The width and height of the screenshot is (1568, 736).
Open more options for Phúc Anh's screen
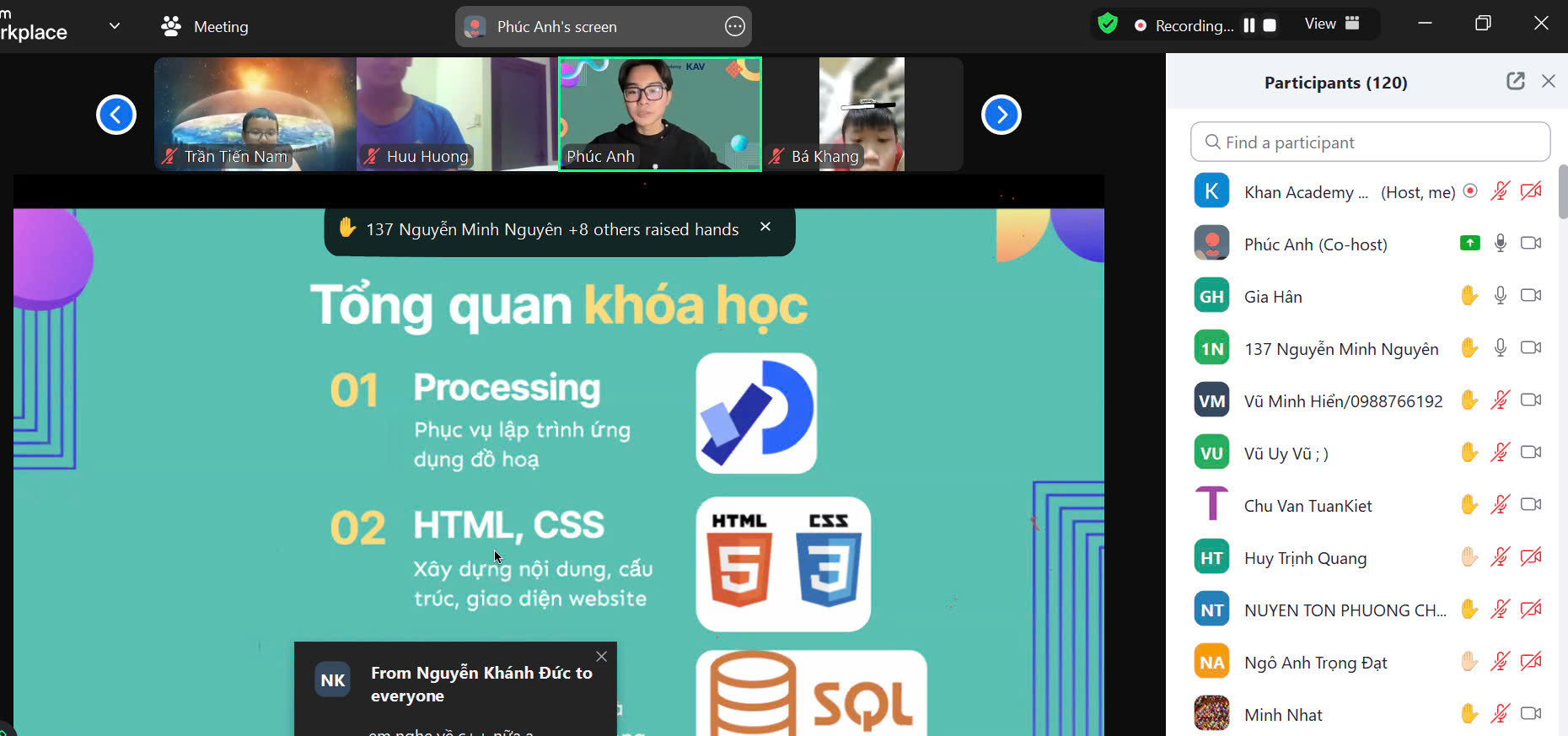coord(734,27)
